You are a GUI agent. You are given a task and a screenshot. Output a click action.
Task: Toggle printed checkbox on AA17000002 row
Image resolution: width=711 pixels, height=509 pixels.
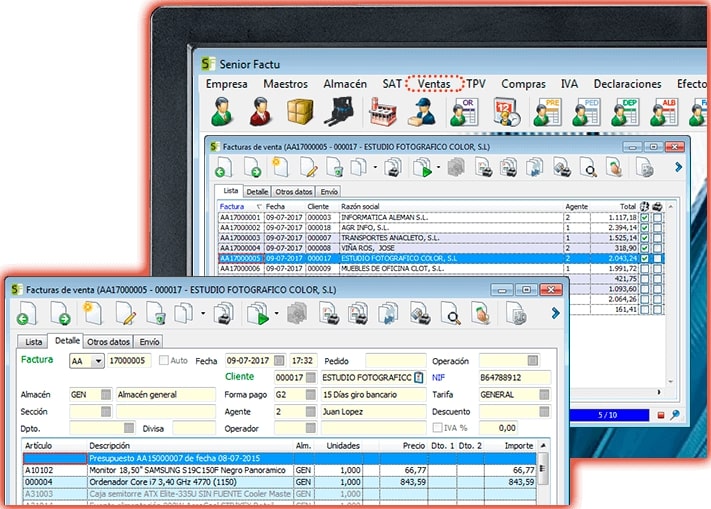click(x=657, y=228)
